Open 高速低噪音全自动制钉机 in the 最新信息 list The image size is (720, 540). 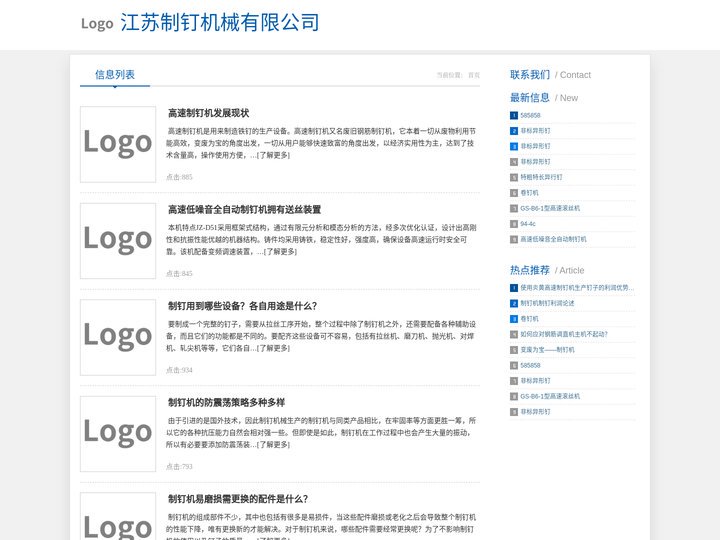pyautogui.click(x=553, y=239)
